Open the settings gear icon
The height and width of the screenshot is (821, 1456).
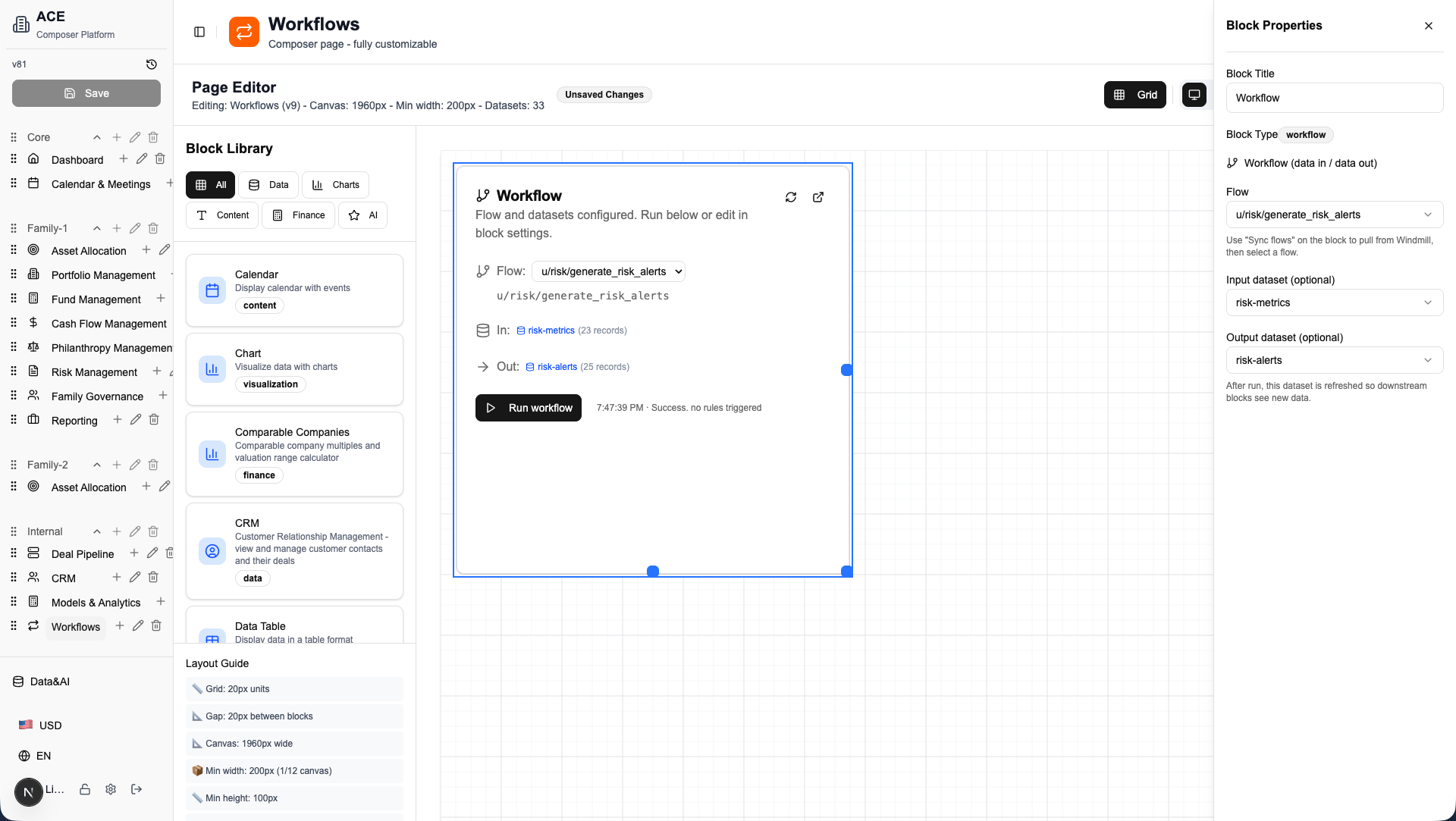(x=111, y=789)
